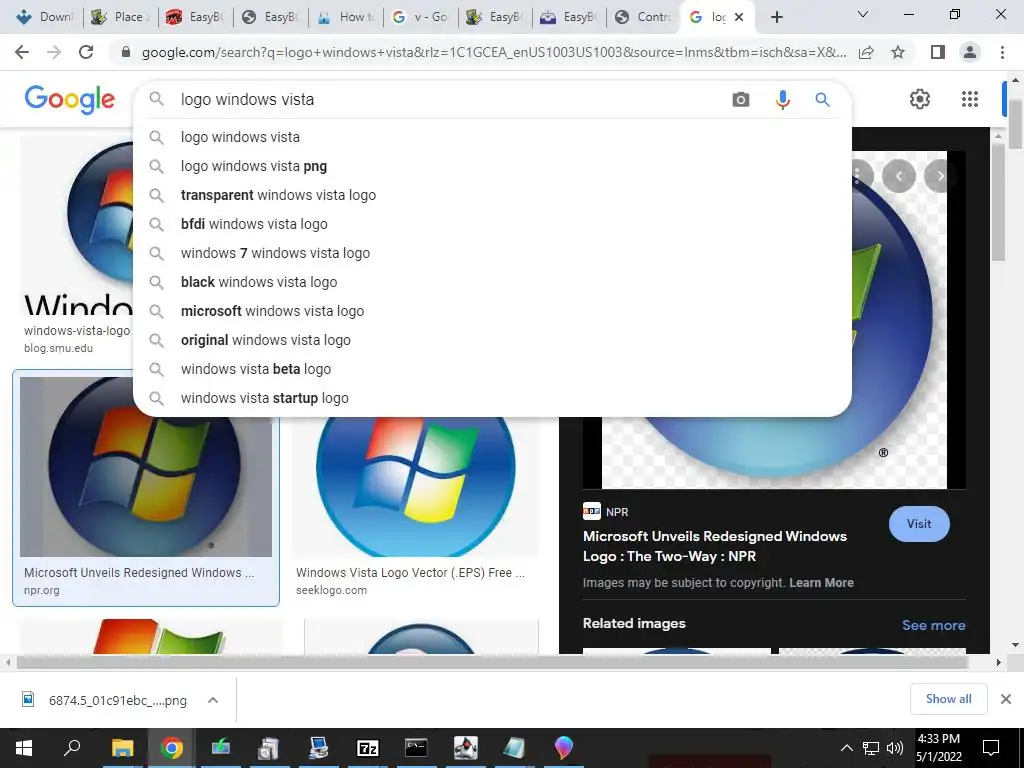Click the padlock site info icon
The height and width of the screenshot is (768, 1024).
[x=126, y=52]
